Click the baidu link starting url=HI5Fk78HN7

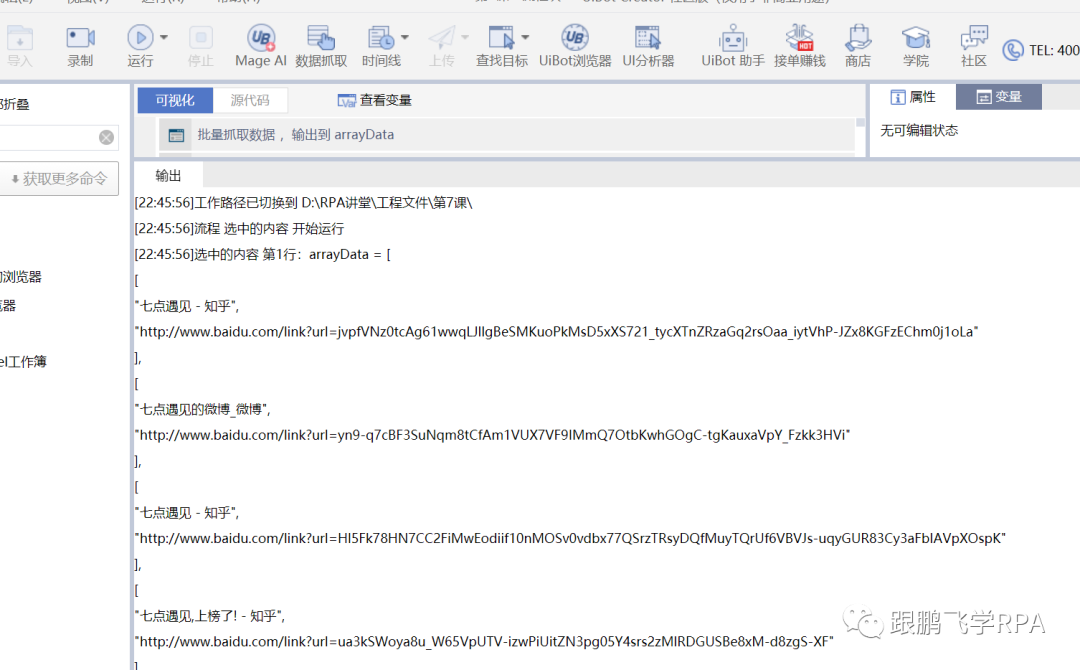pyautogui.click(x=570, y=538)
